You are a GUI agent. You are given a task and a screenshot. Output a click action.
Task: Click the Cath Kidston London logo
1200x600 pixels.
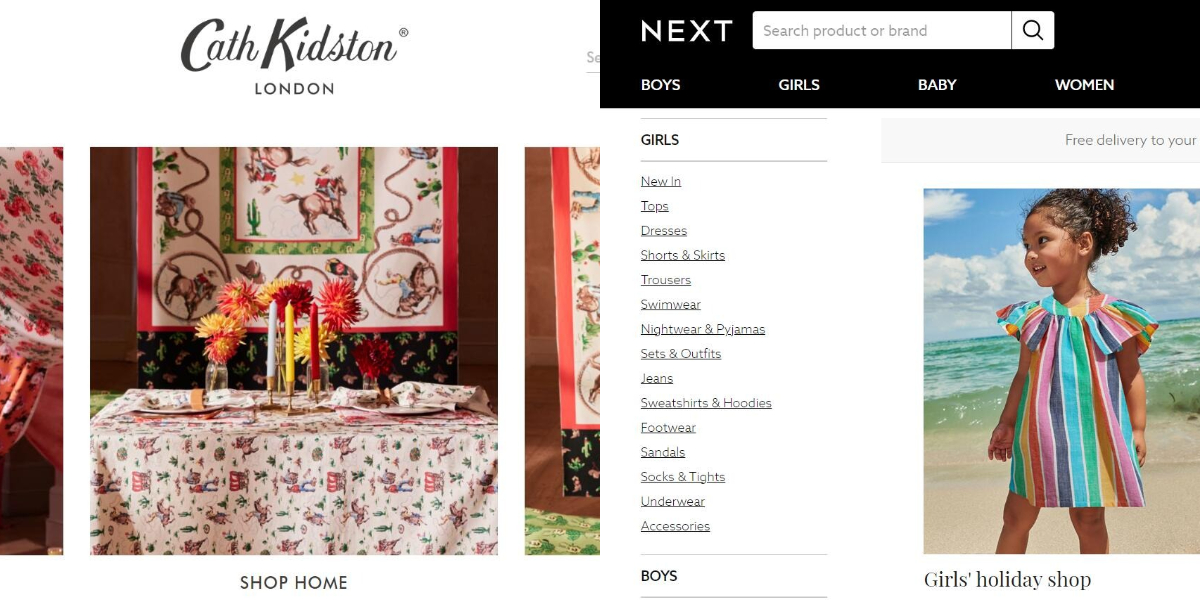click(x=294, y=56)
